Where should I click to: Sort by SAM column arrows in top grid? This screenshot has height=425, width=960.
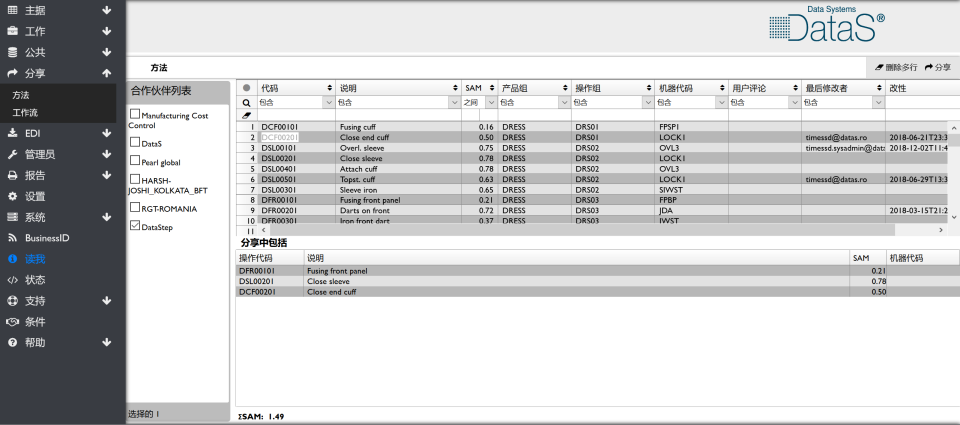[492, 88]
